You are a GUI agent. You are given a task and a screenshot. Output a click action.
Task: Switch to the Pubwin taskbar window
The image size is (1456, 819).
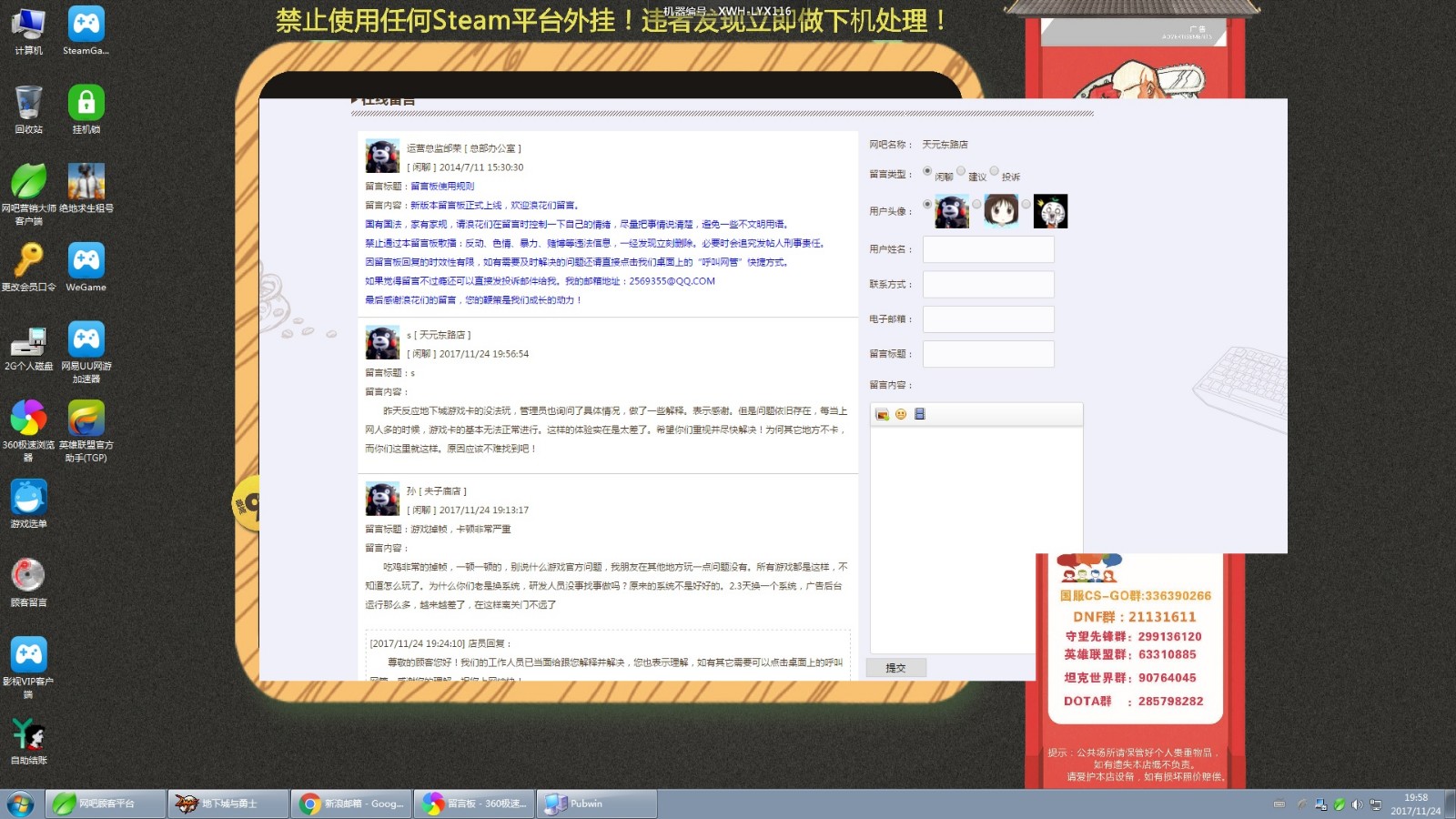(x=596, y=804)
